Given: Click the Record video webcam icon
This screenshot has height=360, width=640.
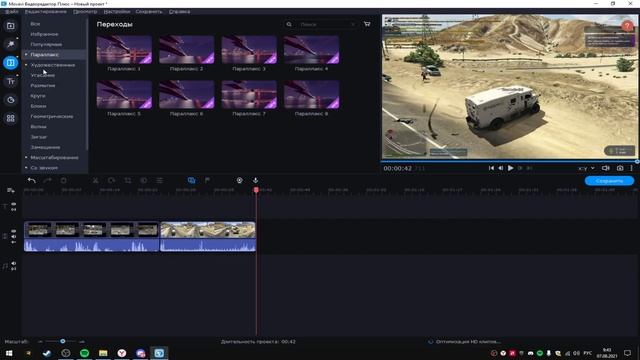Looking at the screenshot, I should point(240,180).
